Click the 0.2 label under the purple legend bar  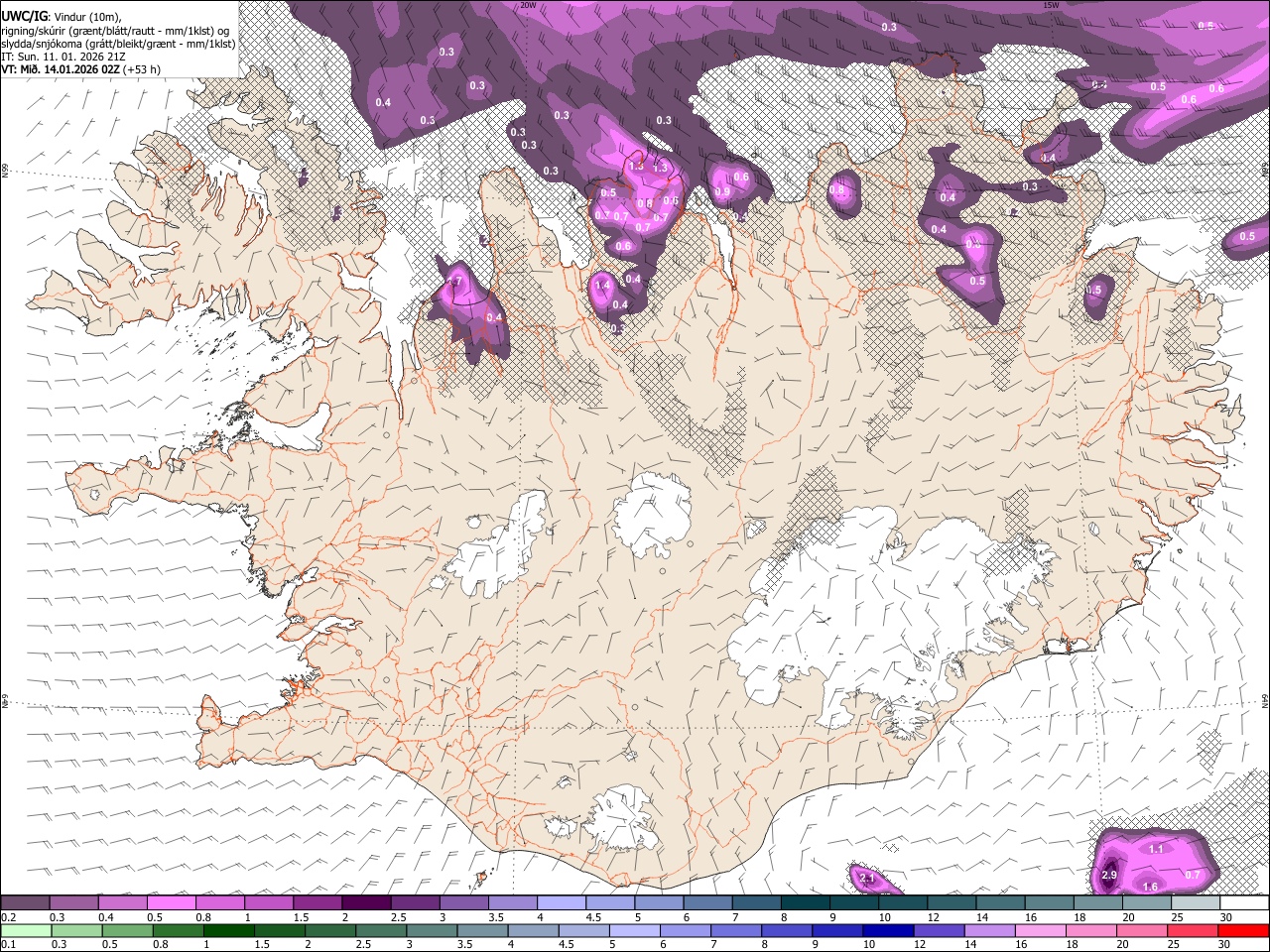click(8, 916)
